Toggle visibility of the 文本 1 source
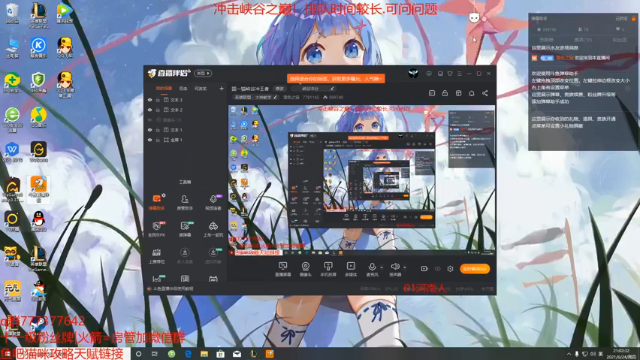 150,130
